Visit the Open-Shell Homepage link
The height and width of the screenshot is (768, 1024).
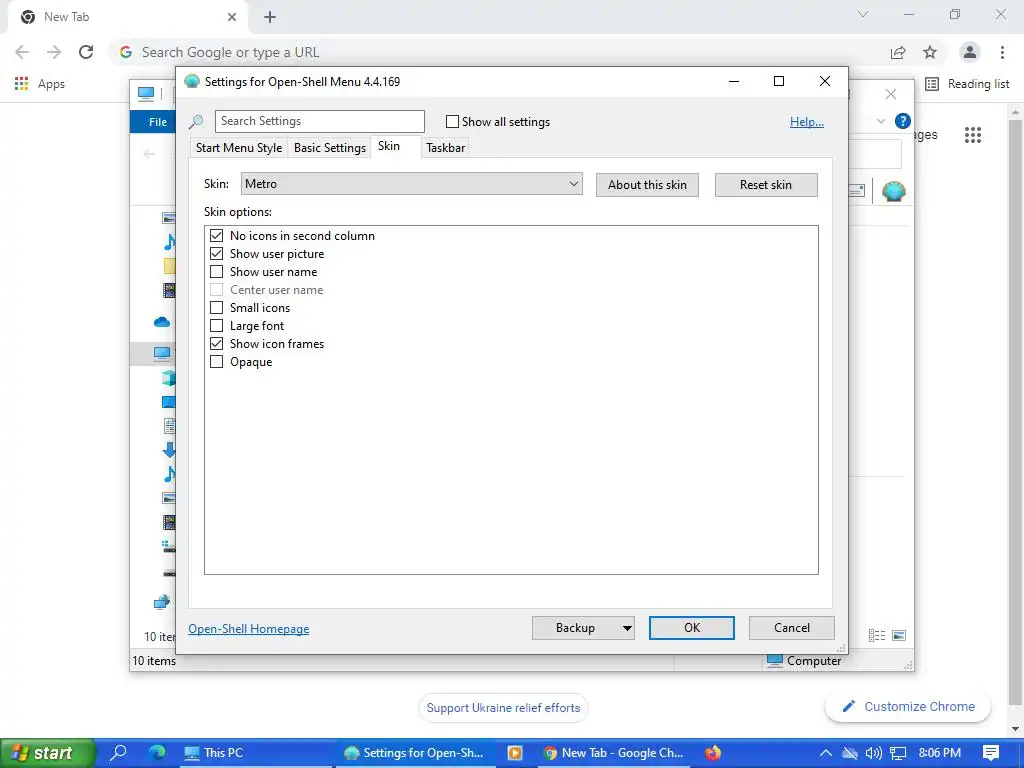(249, 629)
